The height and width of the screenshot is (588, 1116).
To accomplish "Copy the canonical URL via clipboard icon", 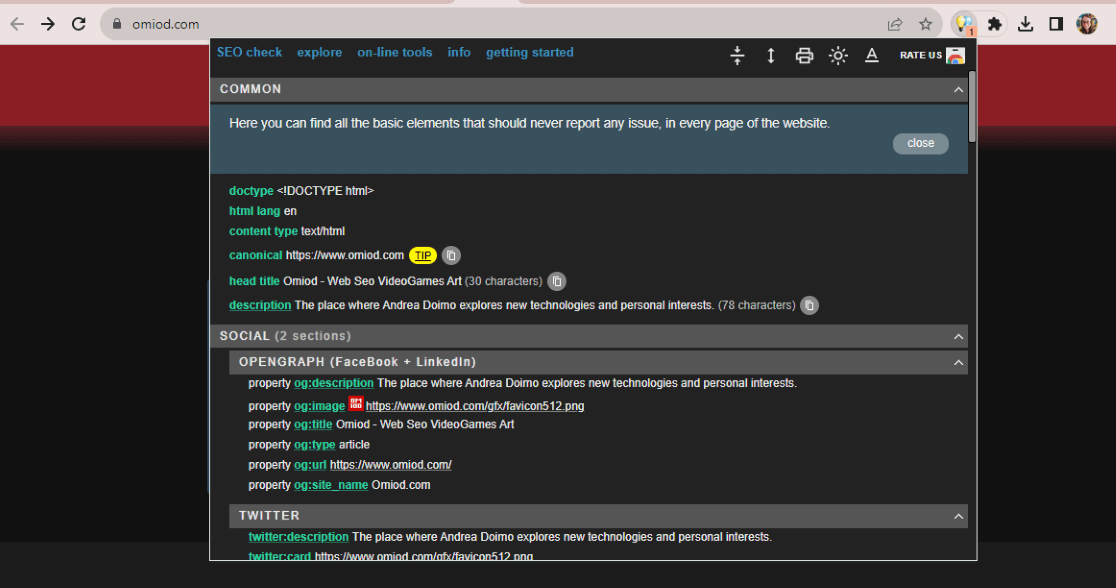I will [x=450, y=255].
